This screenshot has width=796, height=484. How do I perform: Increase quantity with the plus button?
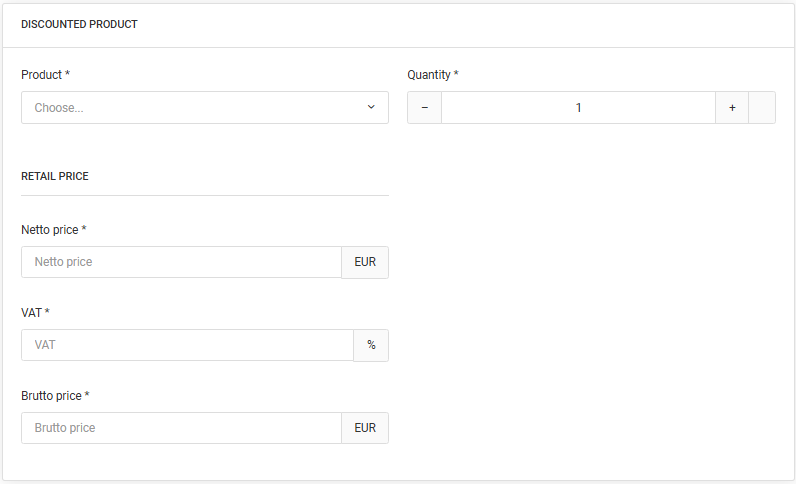pos(732,108)
